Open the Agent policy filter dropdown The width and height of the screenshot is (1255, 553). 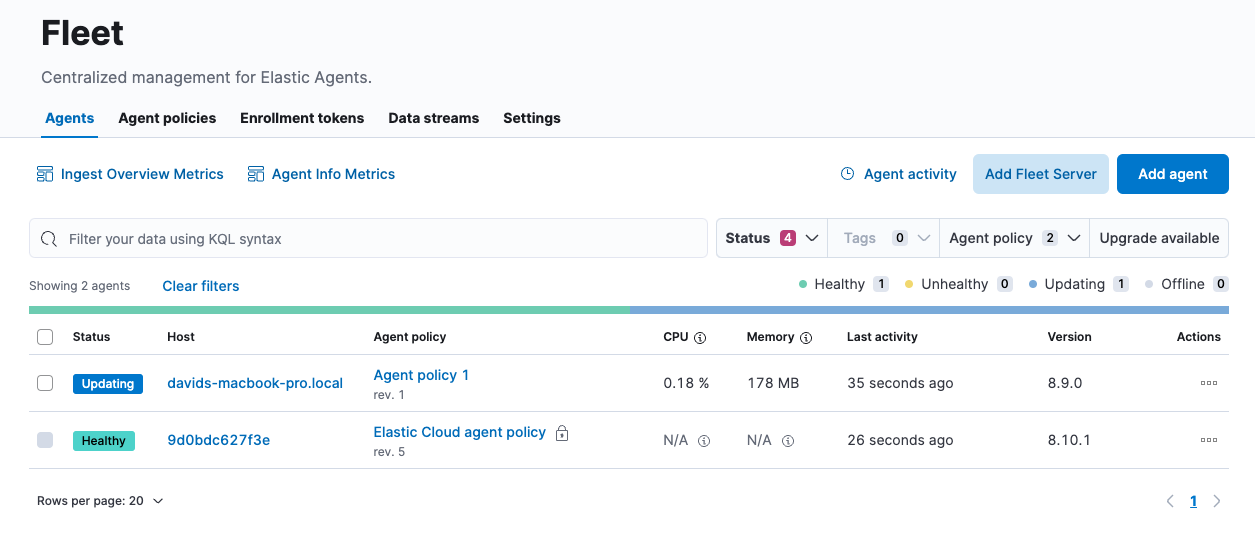tap(1014, 238)
